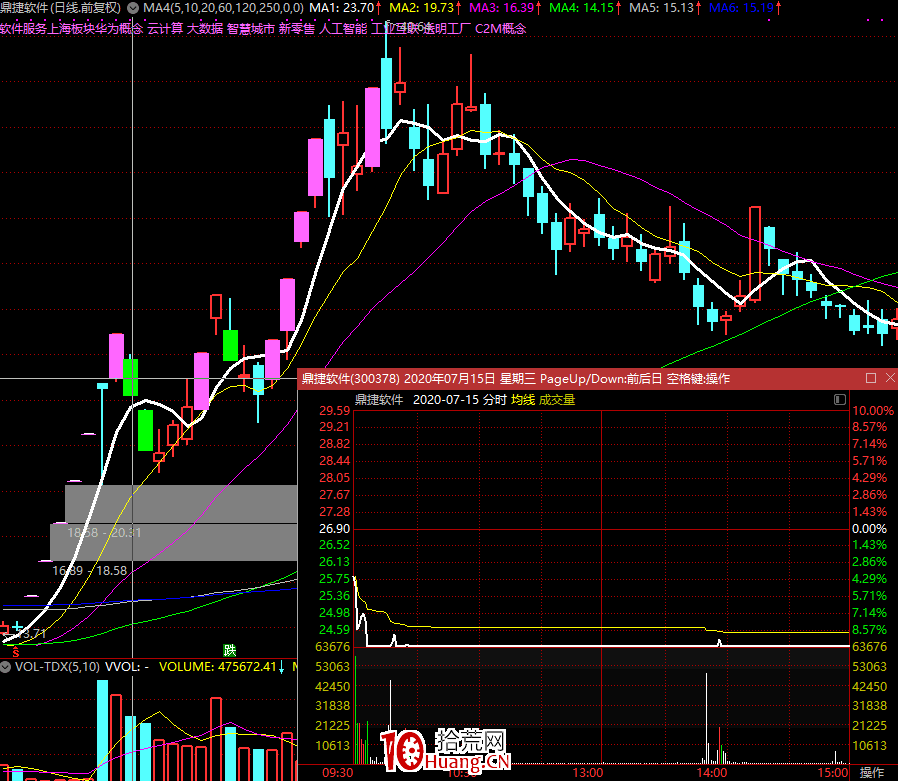Click the blue MA6: 15.19 value

coord(741,8)
